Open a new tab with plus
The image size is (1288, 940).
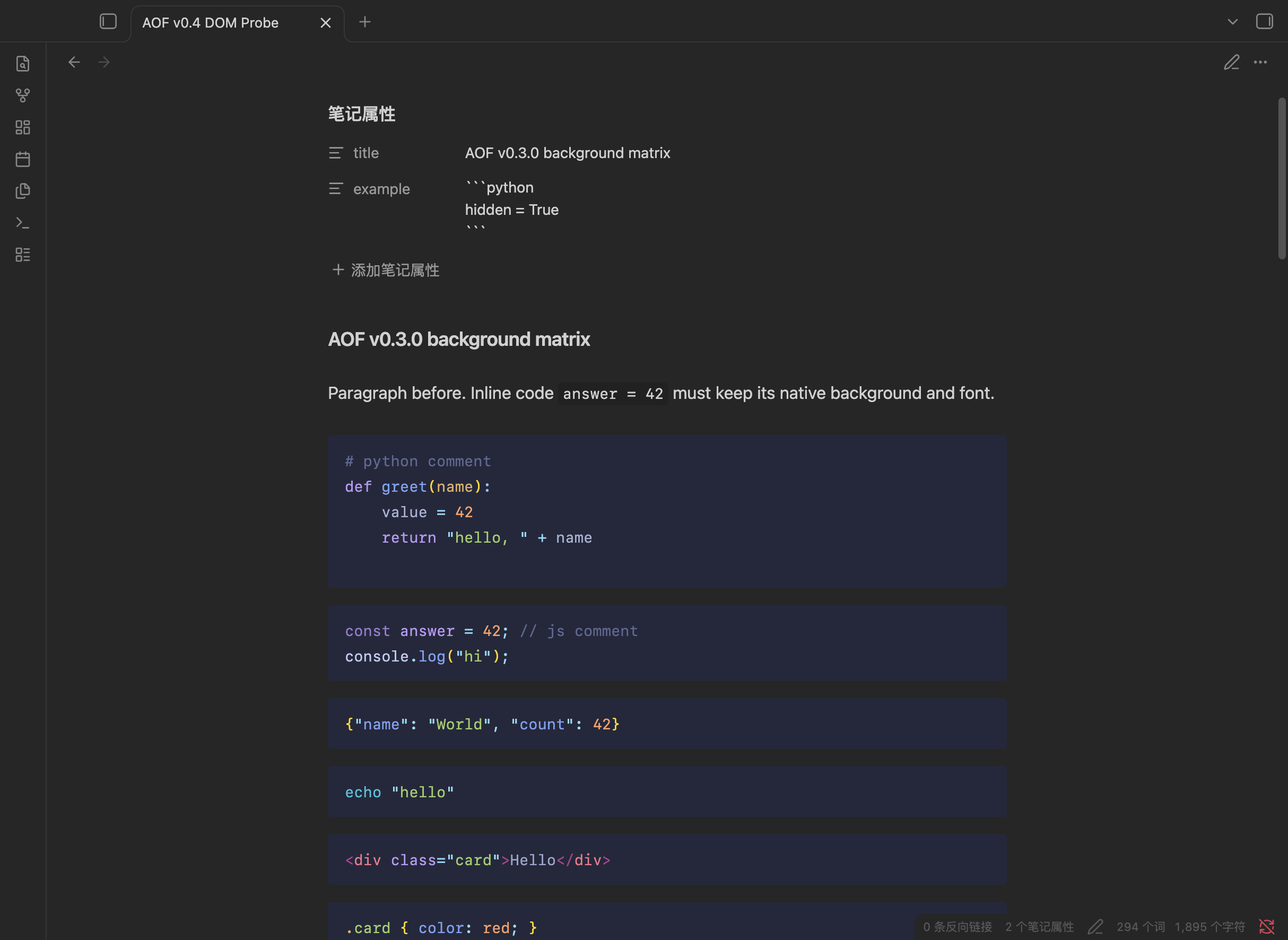364,22
